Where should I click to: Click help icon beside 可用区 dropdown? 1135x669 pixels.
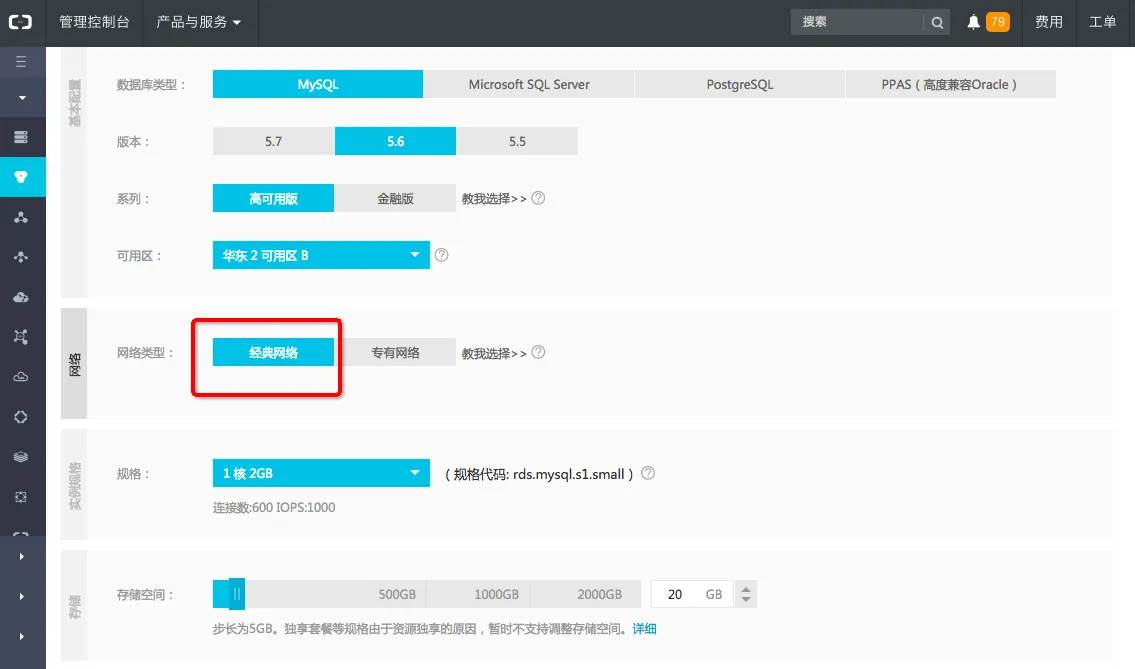tap(442, 255)
